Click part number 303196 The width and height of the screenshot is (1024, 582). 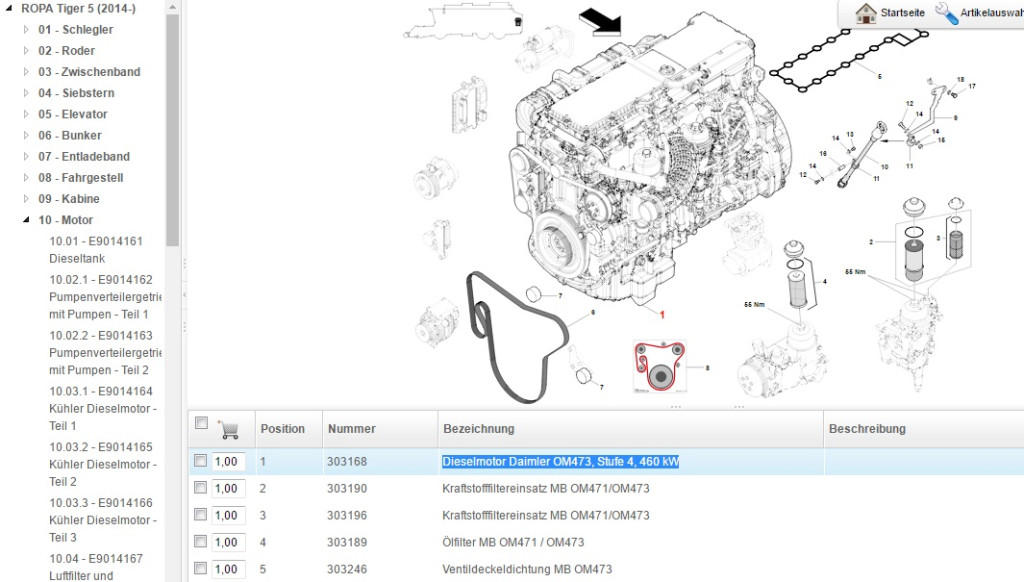[347, 515]
